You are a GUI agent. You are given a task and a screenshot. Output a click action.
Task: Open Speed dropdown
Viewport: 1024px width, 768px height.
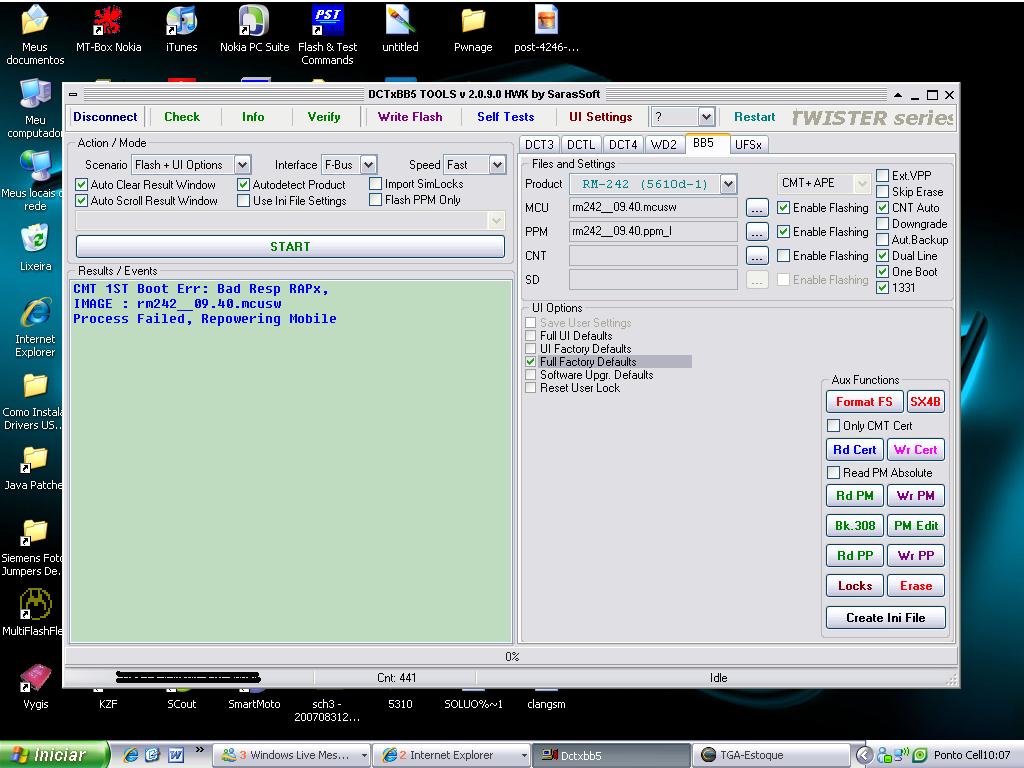[498, 165]
